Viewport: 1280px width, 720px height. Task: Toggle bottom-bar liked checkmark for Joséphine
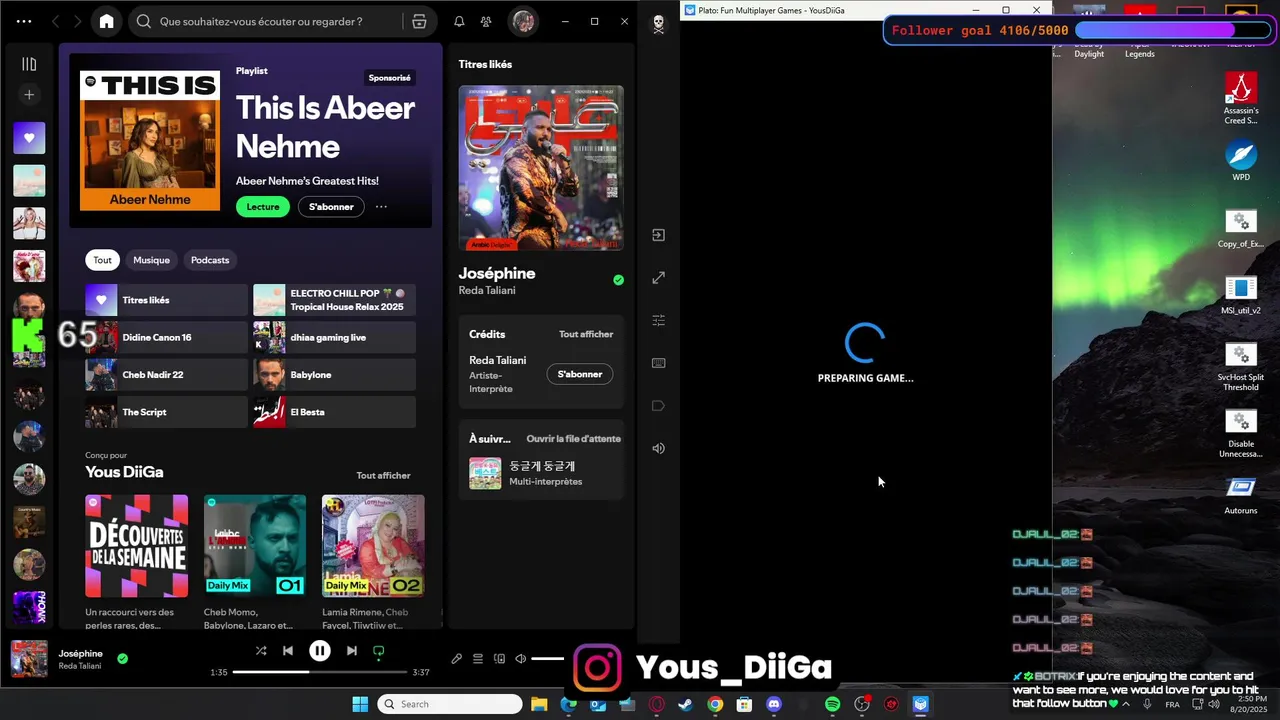(x=122, y=659)
